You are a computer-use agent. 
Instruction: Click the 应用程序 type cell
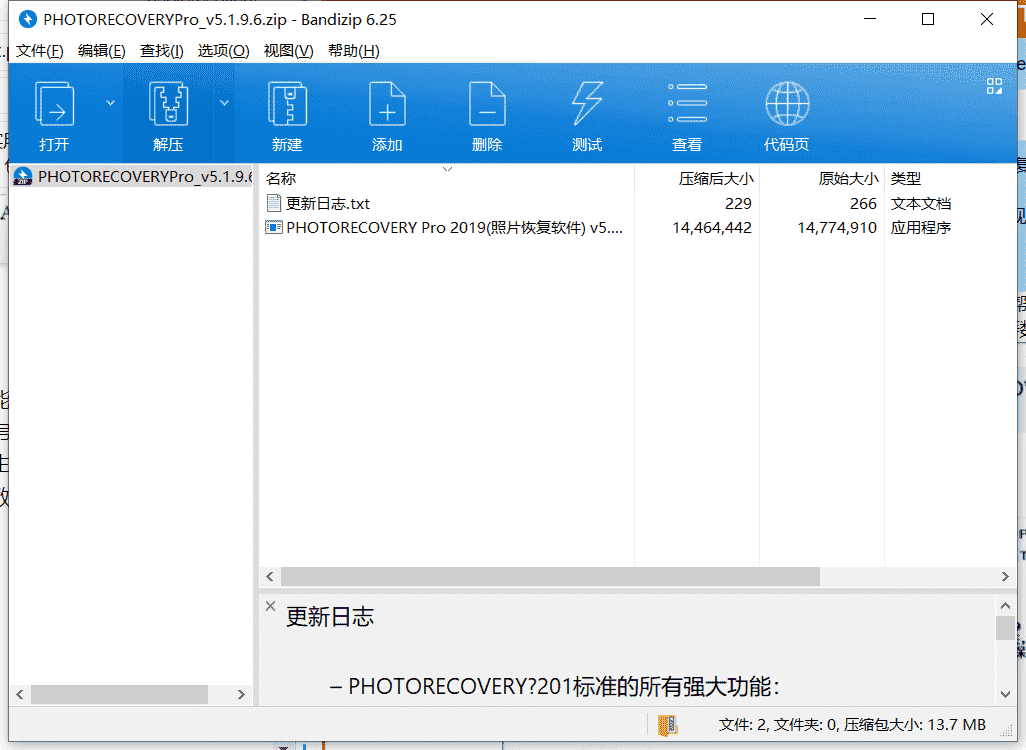tap(921, 228)
